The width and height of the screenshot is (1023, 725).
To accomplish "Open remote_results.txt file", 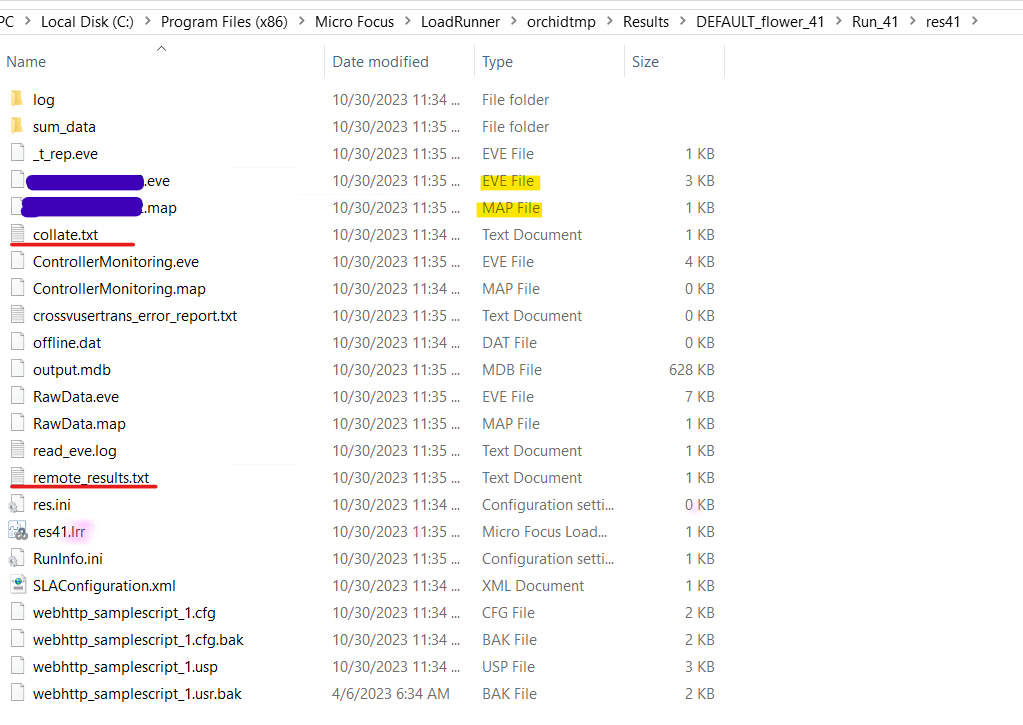I will (92, 477).
